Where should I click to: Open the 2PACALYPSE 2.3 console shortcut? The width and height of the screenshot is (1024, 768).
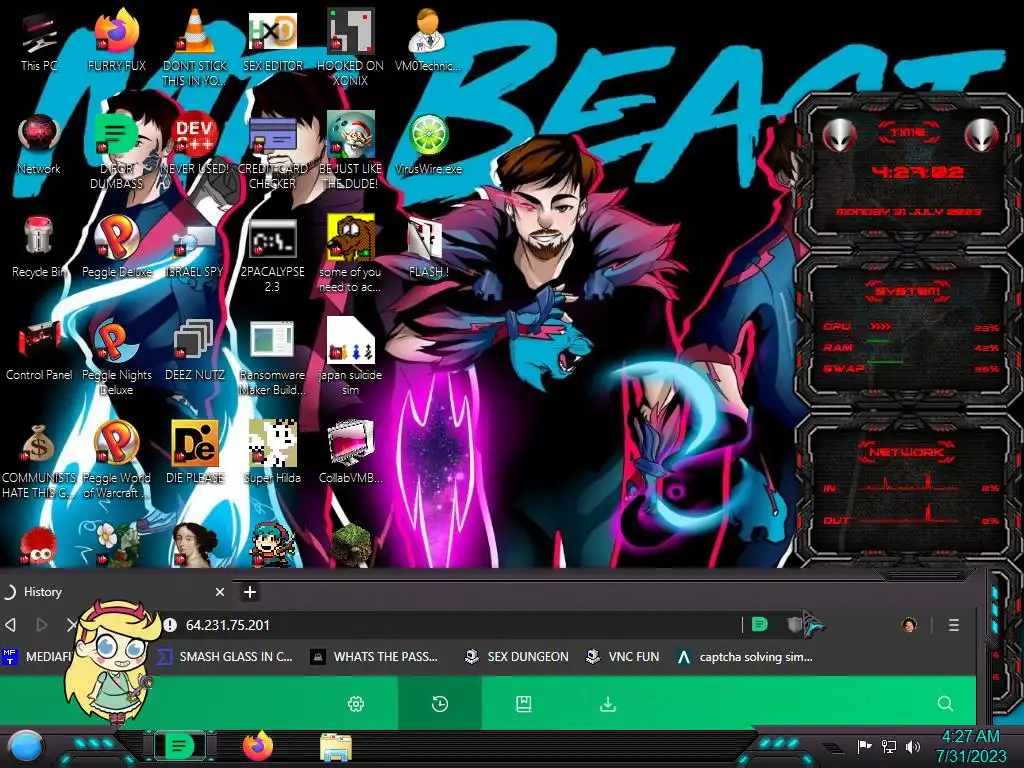272,255
